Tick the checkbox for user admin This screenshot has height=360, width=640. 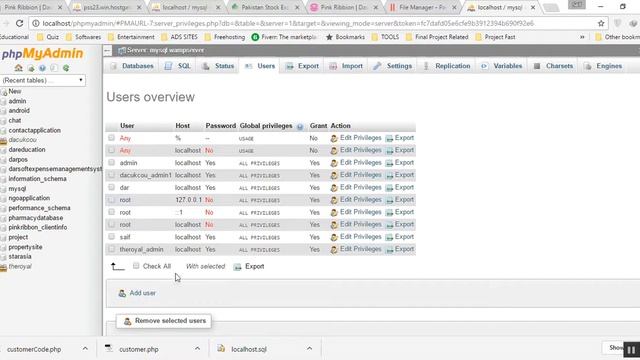[x=111, y=162]
